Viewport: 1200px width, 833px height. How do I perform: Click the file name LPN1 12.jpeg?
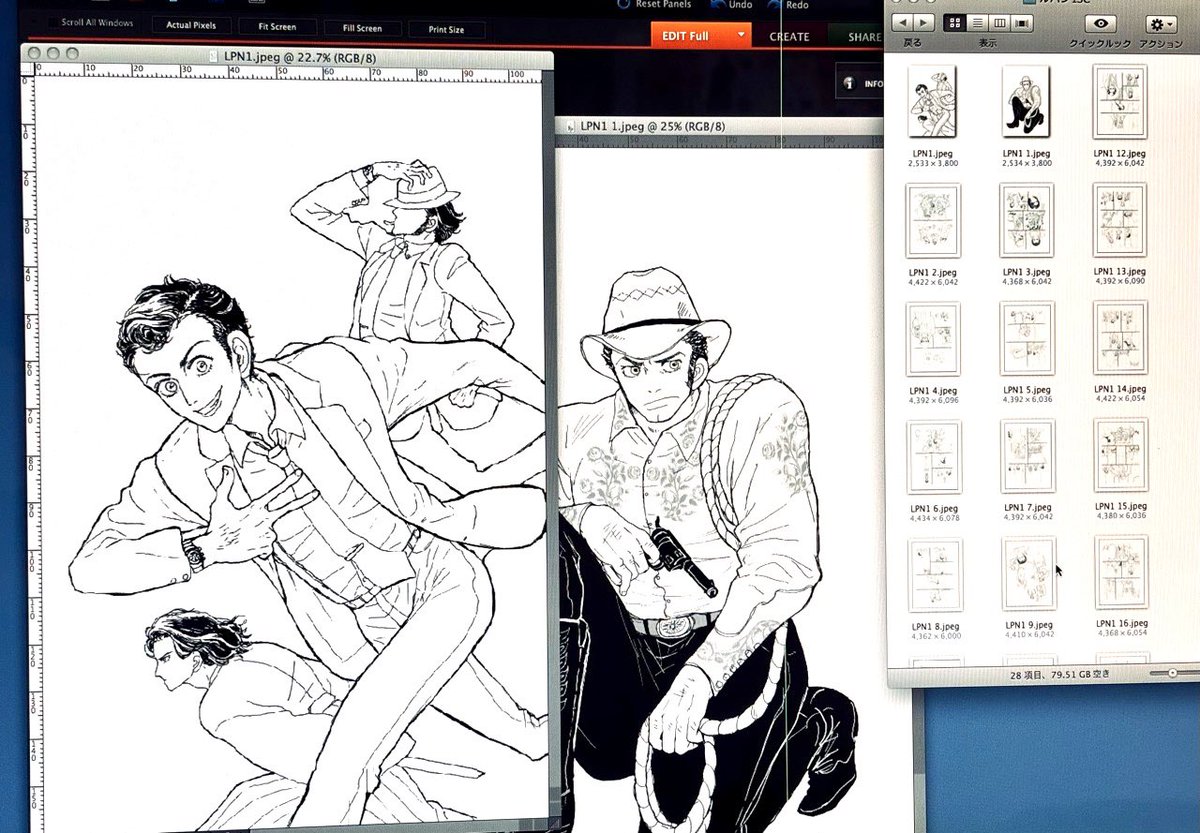tap(1120, 154)
